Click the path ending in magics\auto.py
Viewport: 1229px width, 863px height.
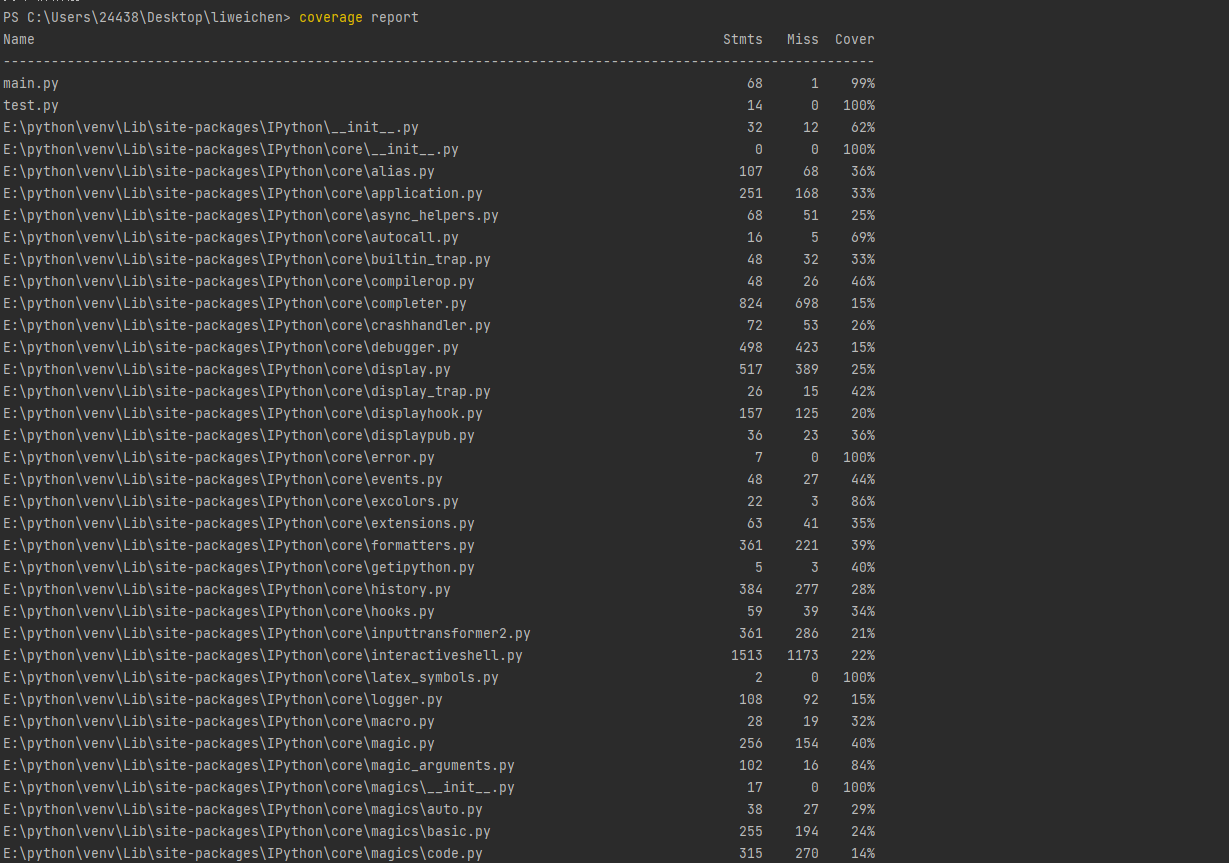(243, 810)
